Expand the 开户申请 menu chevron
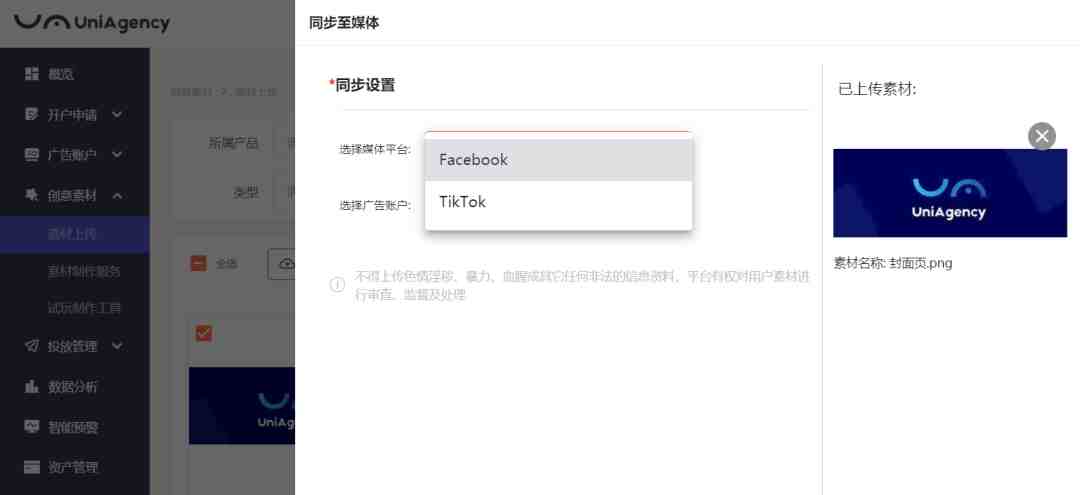The width and height of the screenshot is (1080, 495). 117,114
